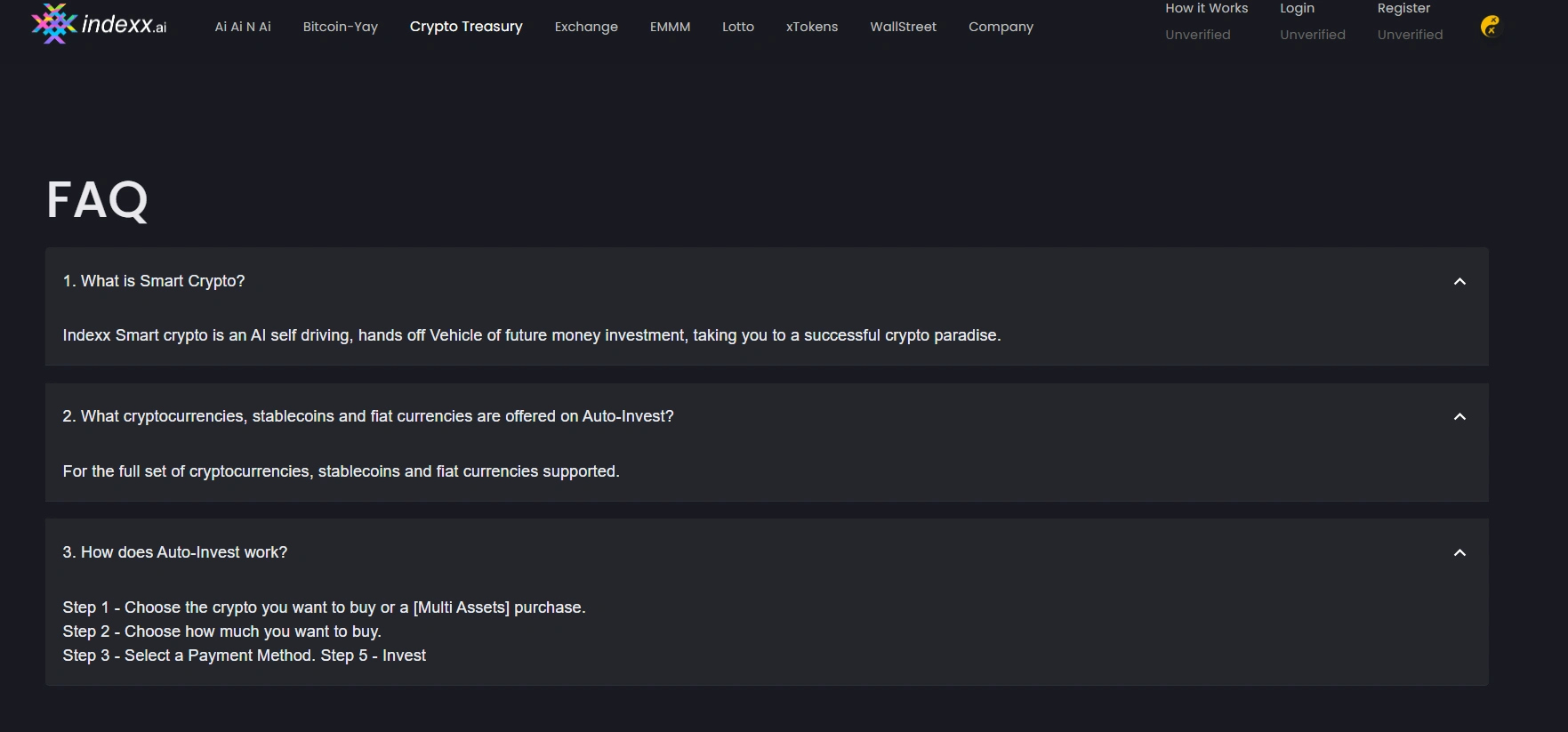The image size is (1568, 732).
Task: Open the Lotto page
Action: (738, 27)
